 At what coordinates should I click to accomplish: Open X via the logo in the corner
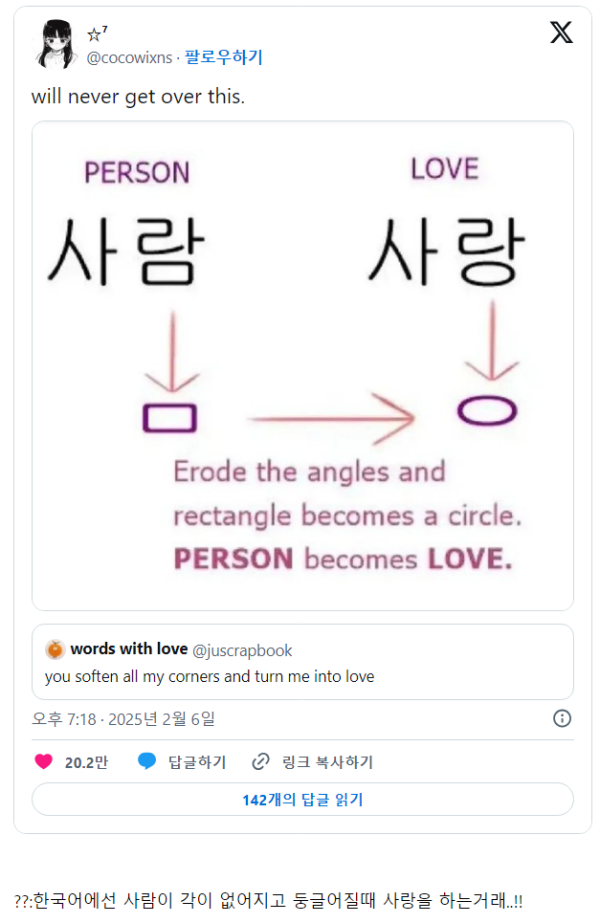[x=560, y=33]
